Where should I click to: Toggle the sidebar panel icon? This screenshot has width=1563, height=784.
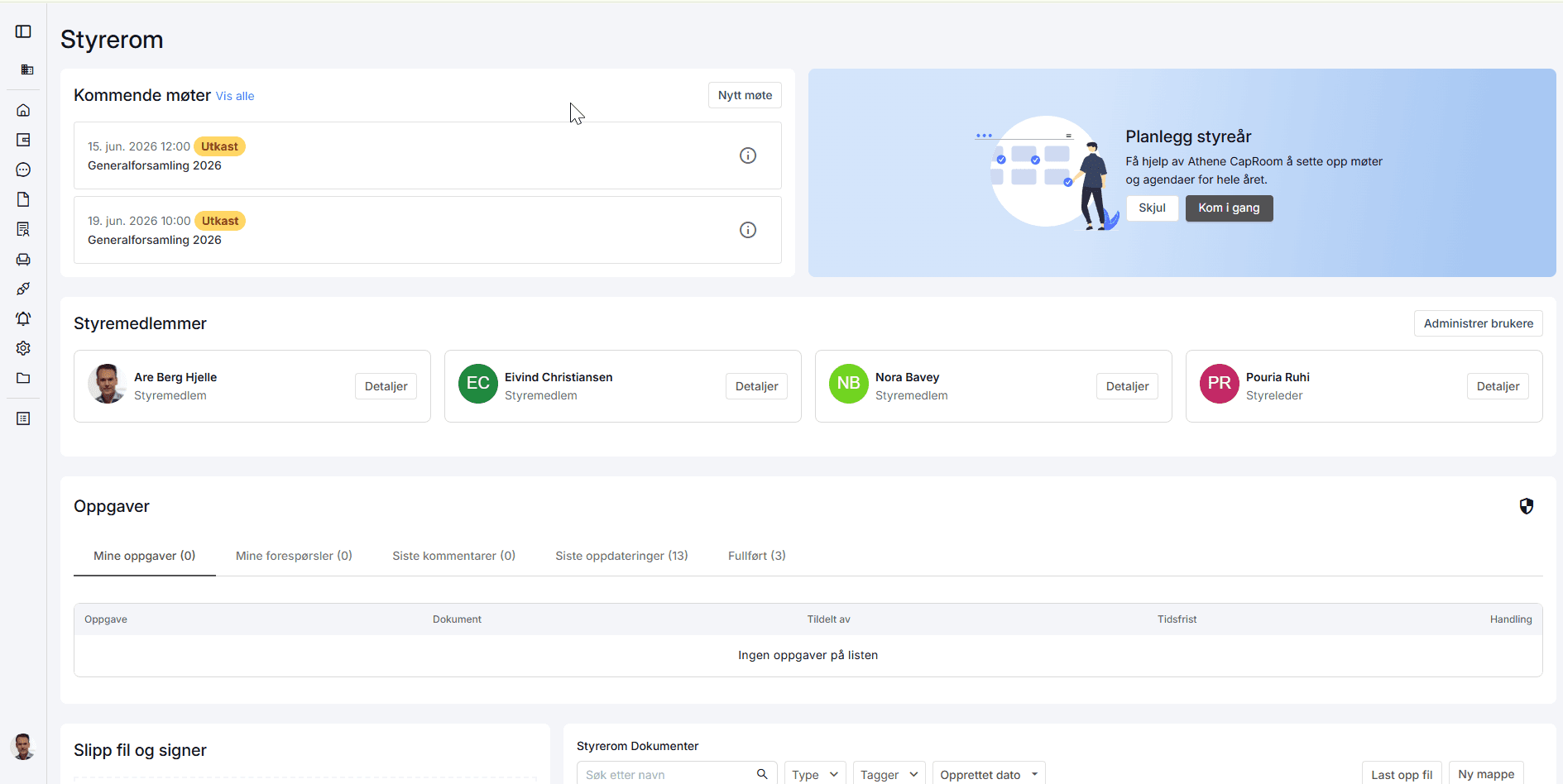pos(23,31)
